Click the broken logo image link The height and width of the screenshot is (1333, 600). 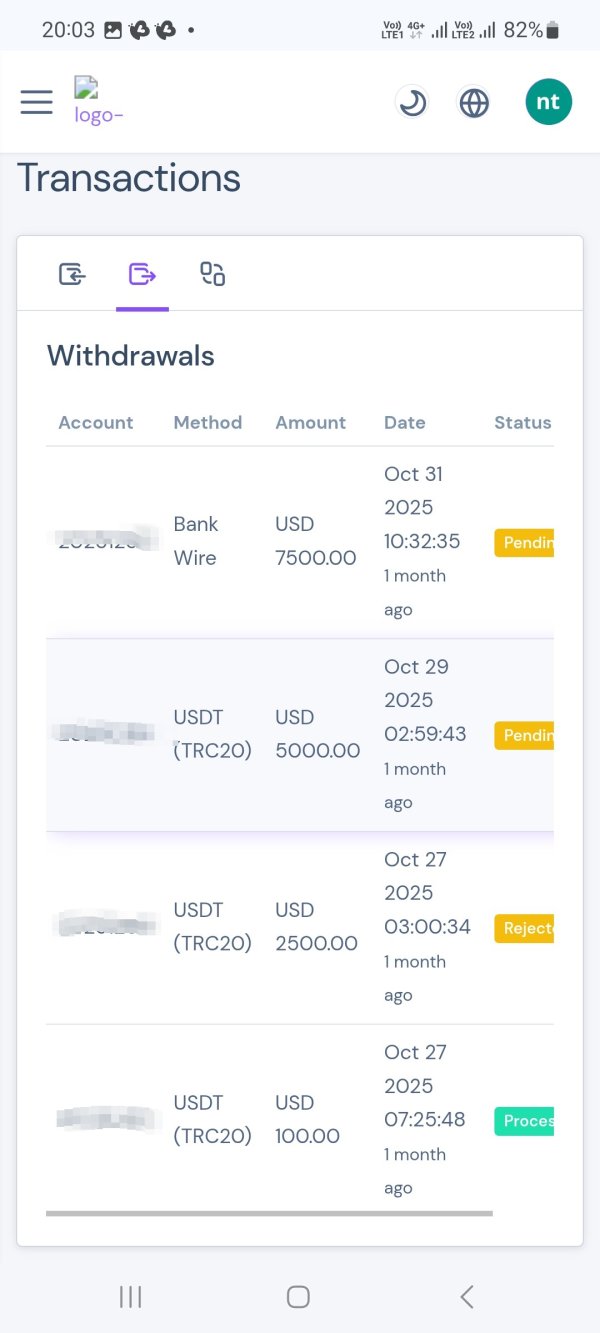(98, 102)
